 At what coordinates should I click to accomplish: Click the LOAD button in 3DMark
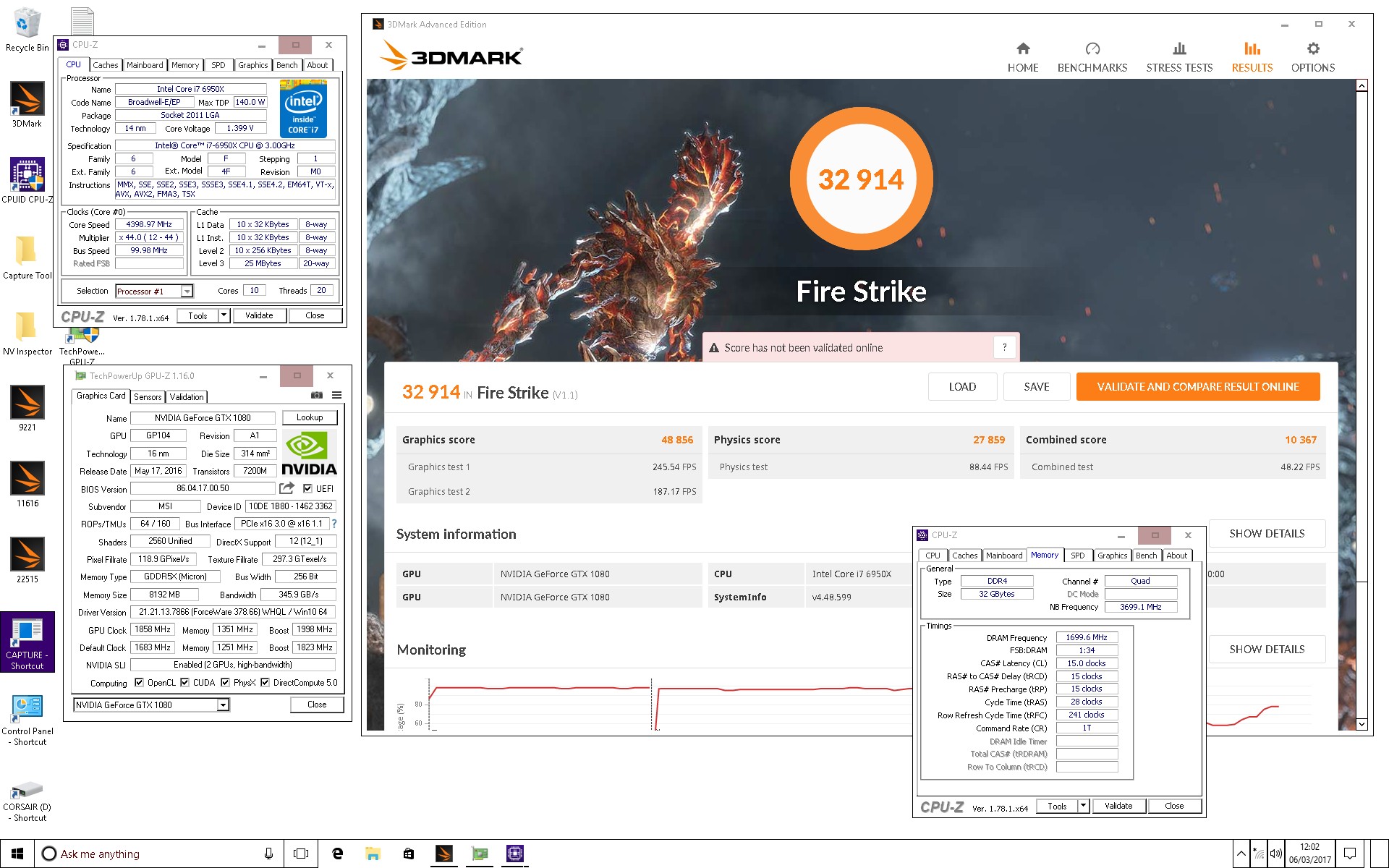point(962,386)
